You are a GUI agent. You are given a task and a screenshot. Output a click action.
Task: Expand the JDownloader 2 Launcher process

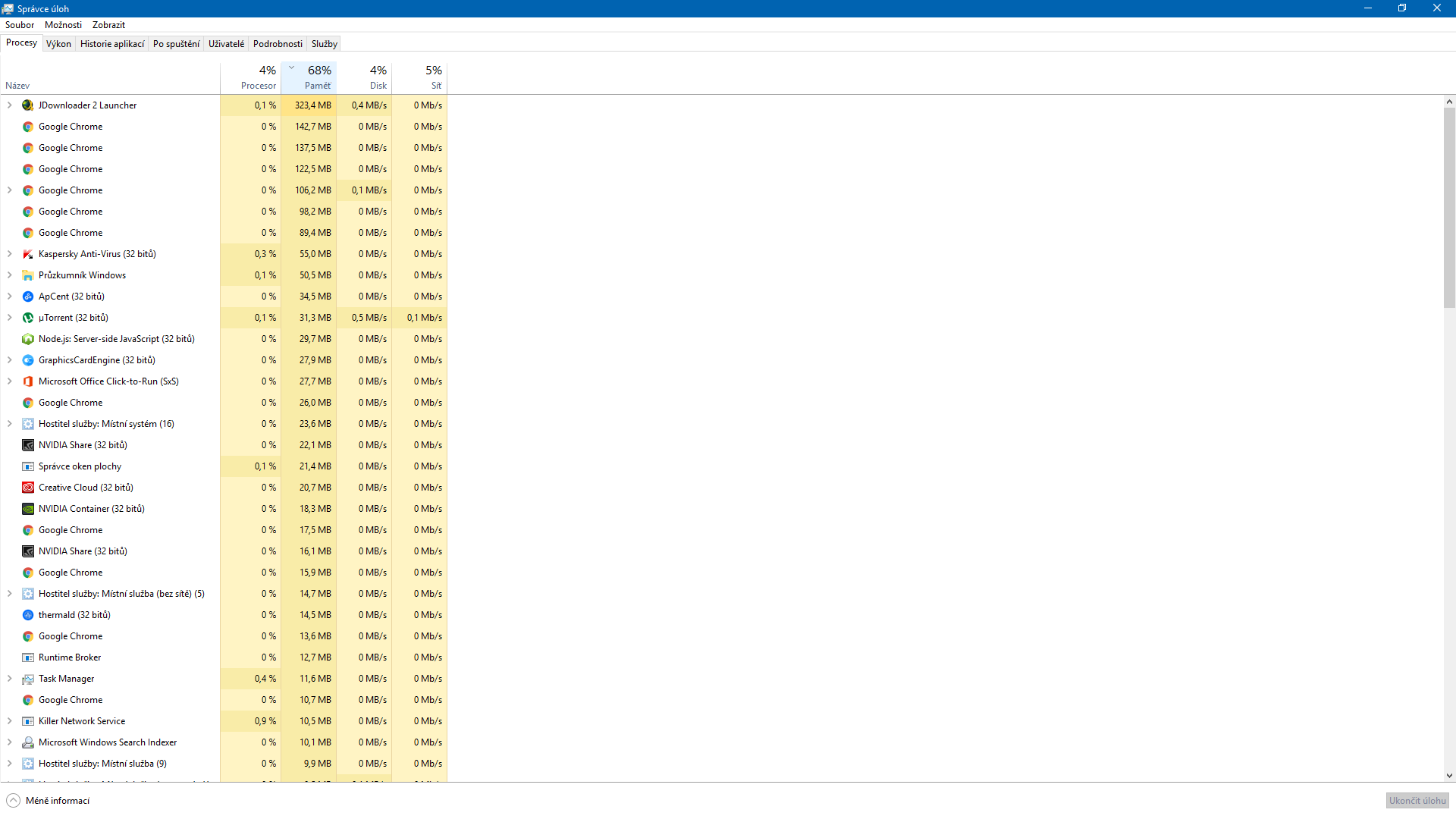coord(10,105)
